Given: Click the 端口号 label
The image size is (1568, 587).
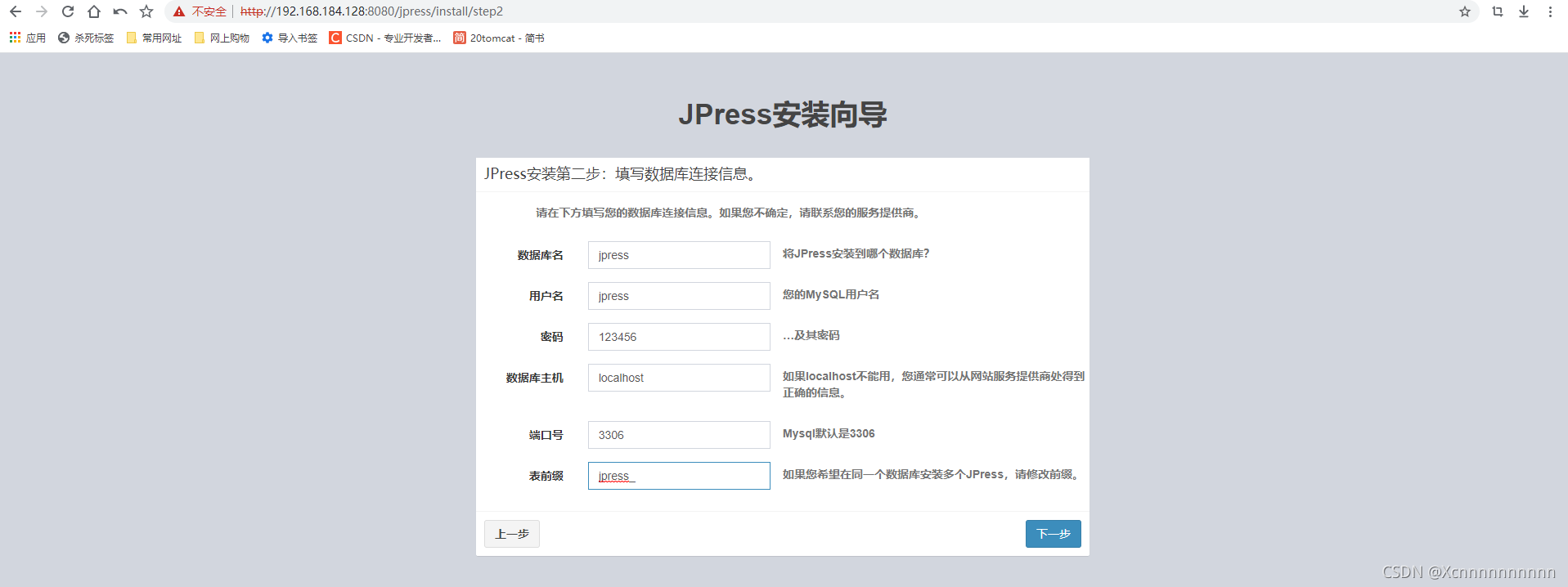Looking at the screenshot, I should (x=546, y=435).
